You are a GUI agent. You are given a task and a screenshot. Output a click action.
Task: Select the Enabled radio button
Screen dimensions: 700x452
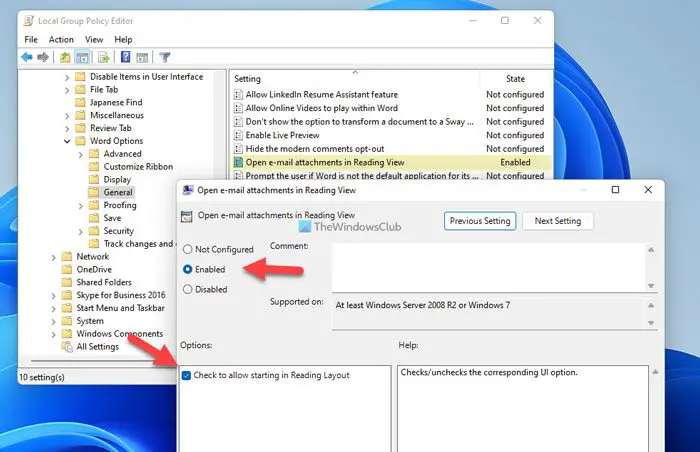[188, 269]
